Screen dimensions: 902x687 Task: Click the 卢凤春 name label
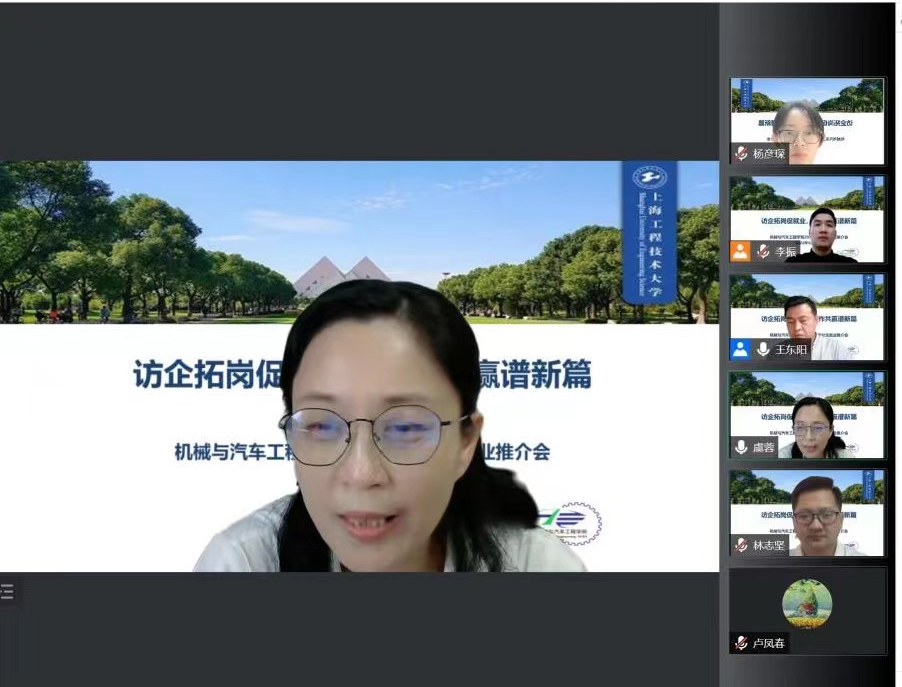coord(769,643)
